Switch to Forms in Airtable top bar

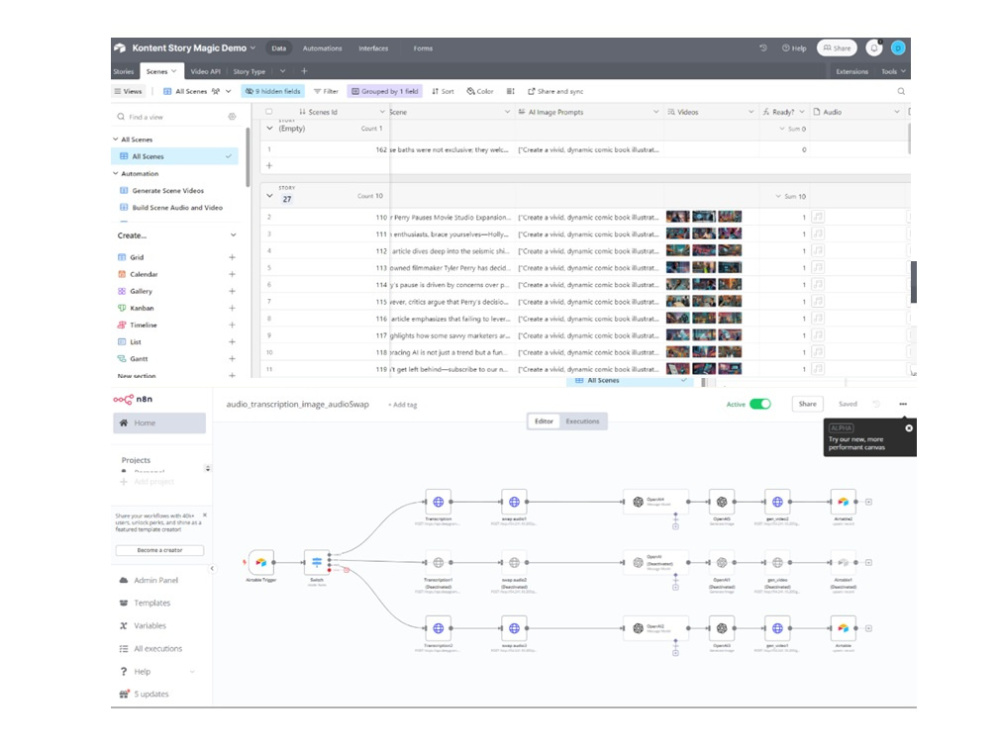pyautogui.click(x=423, y=48)
